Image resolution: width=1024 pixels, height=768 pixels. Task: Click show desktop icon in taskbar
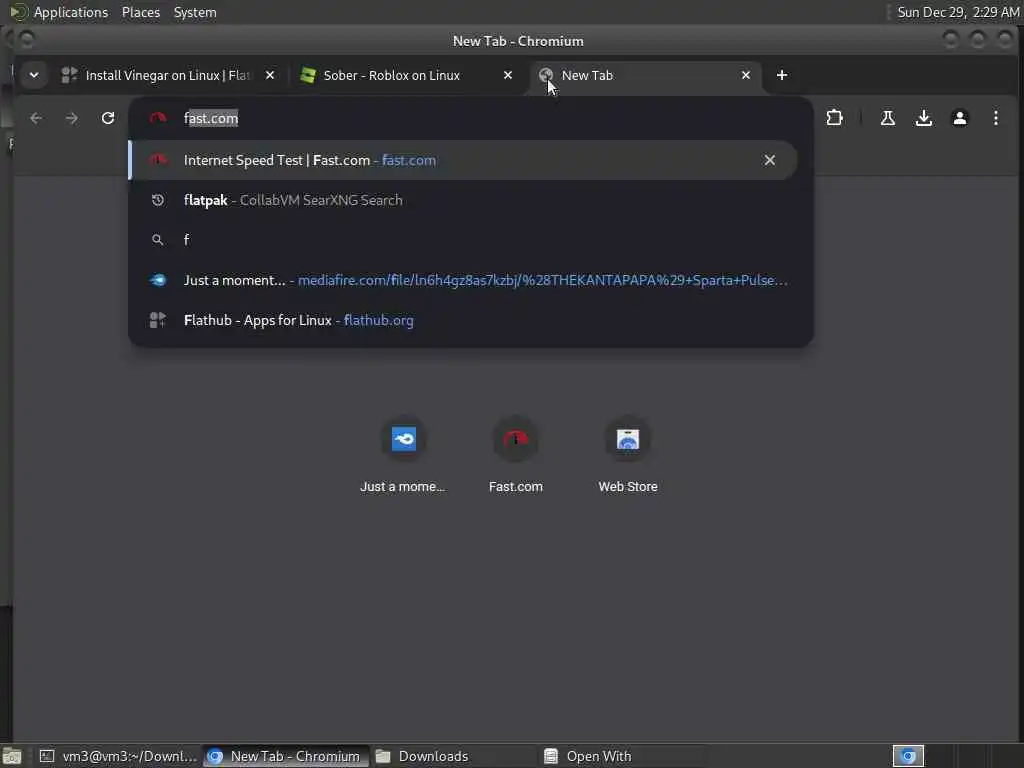[12, 756]
